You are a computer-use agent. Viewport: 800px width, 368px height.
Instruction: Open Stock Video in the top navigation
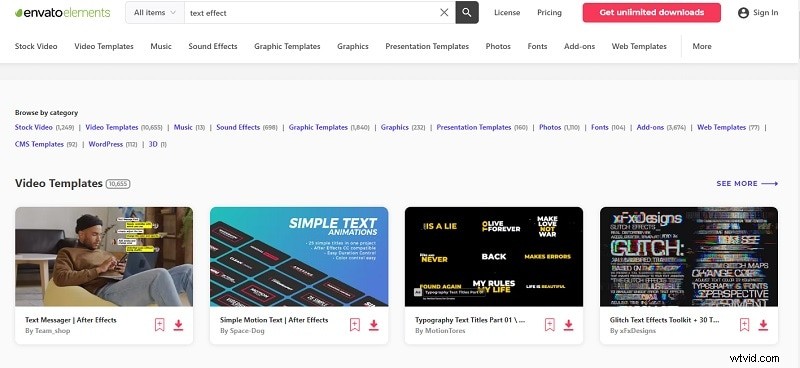(36, 46)
